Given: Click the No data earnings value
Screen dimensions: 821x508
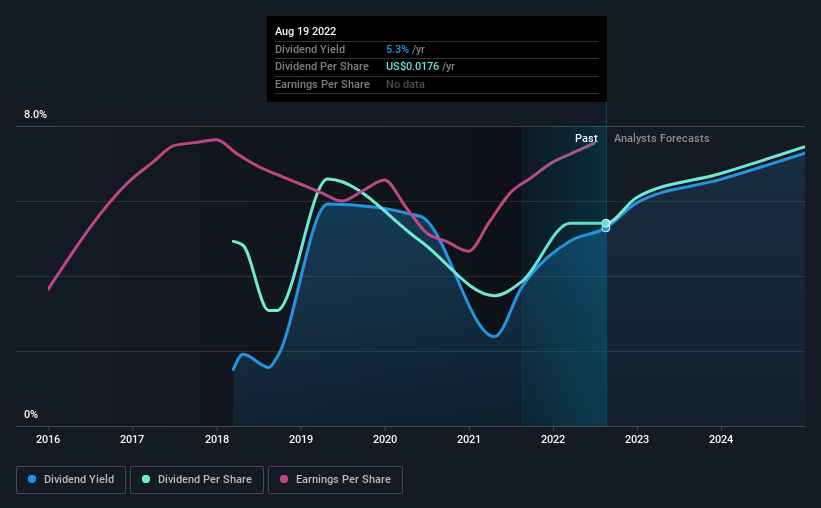Looking at the screenshot, I should pos(405,84).
